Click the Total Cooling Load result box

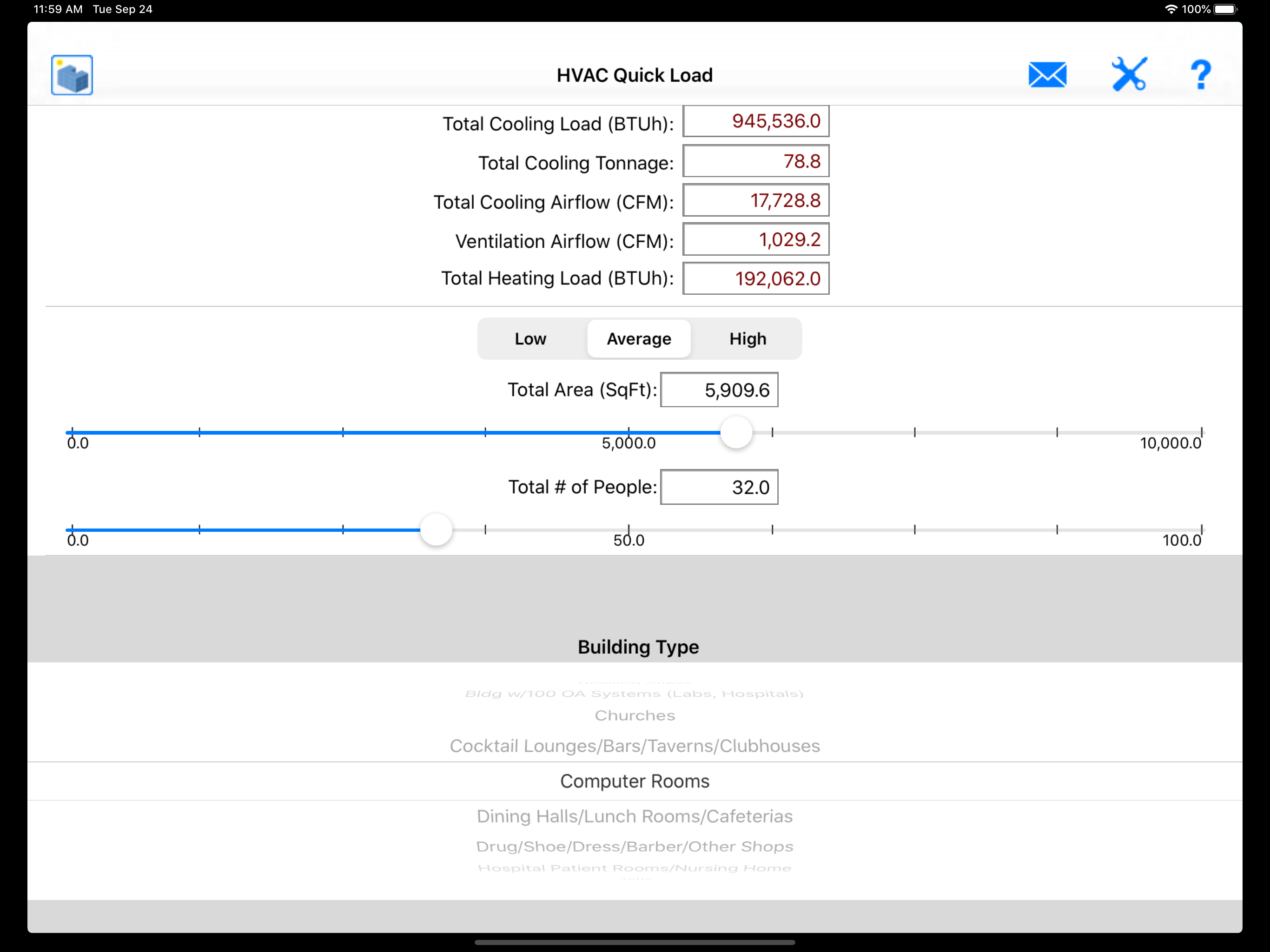pyautogui.click(x=755, y=121)
